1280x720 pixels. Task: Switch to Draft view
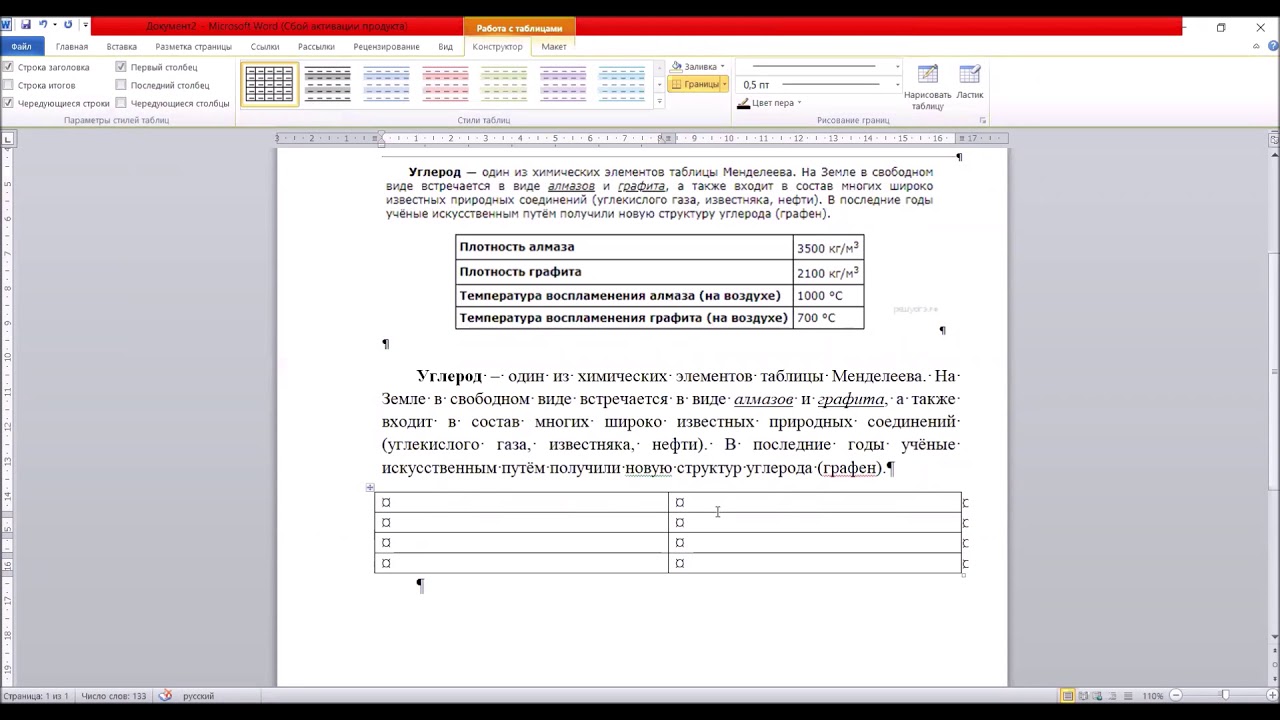(1127, 696)
